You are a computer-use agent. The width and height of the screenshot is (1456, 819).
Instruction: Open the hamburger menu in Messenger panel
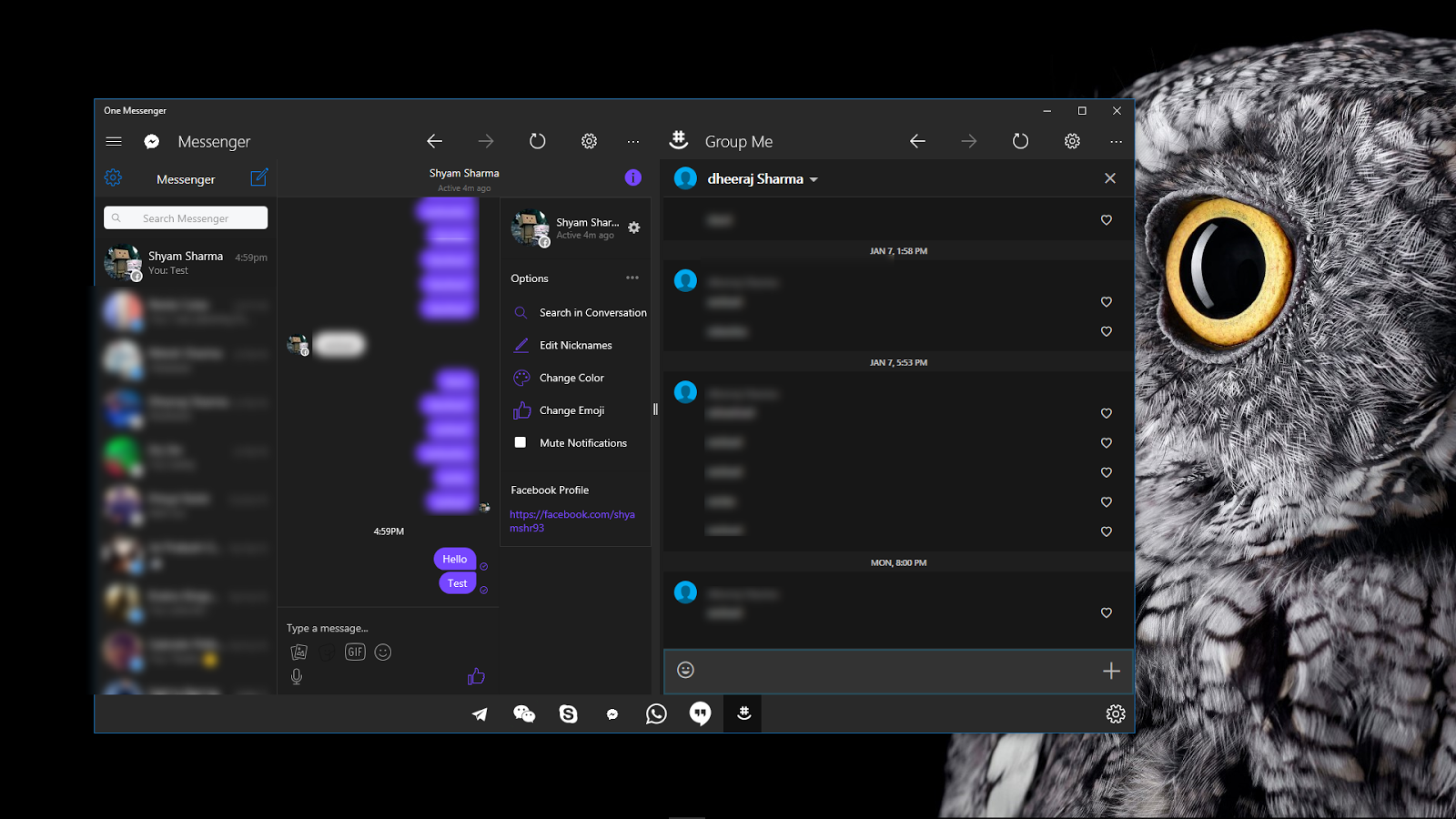(114, 141)
